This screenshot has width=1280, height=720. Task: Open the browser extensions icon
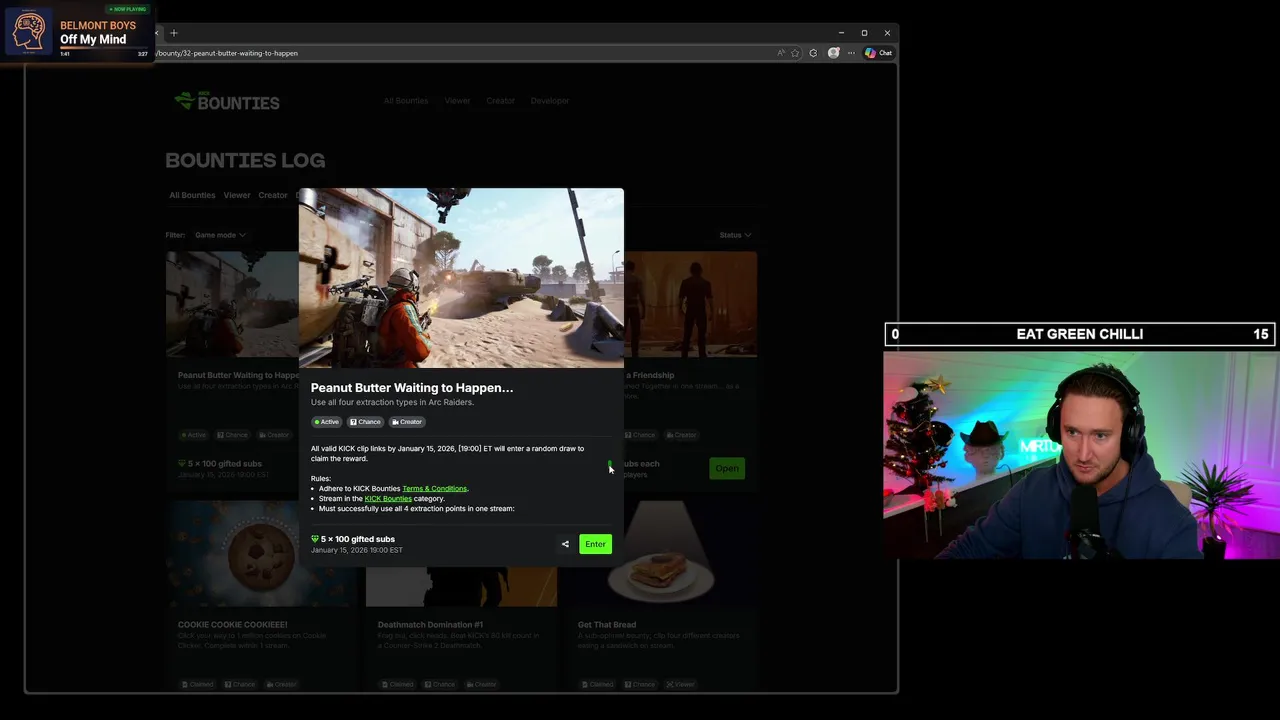(813, 53)
